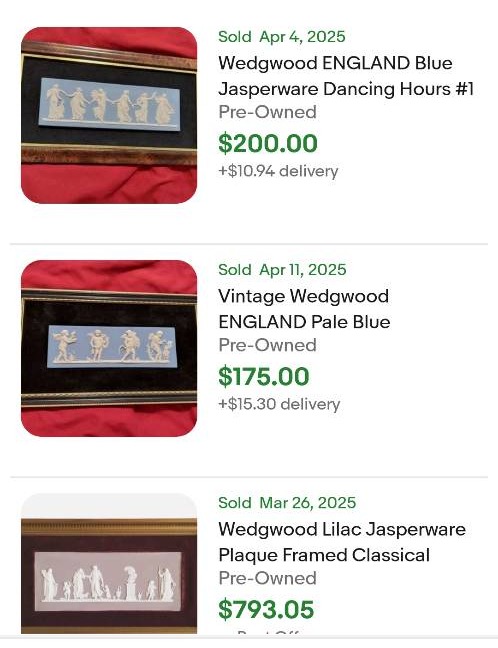Click the +$15.30 delivery text
The image size is (498, 648).
click(x=279, y=404)
